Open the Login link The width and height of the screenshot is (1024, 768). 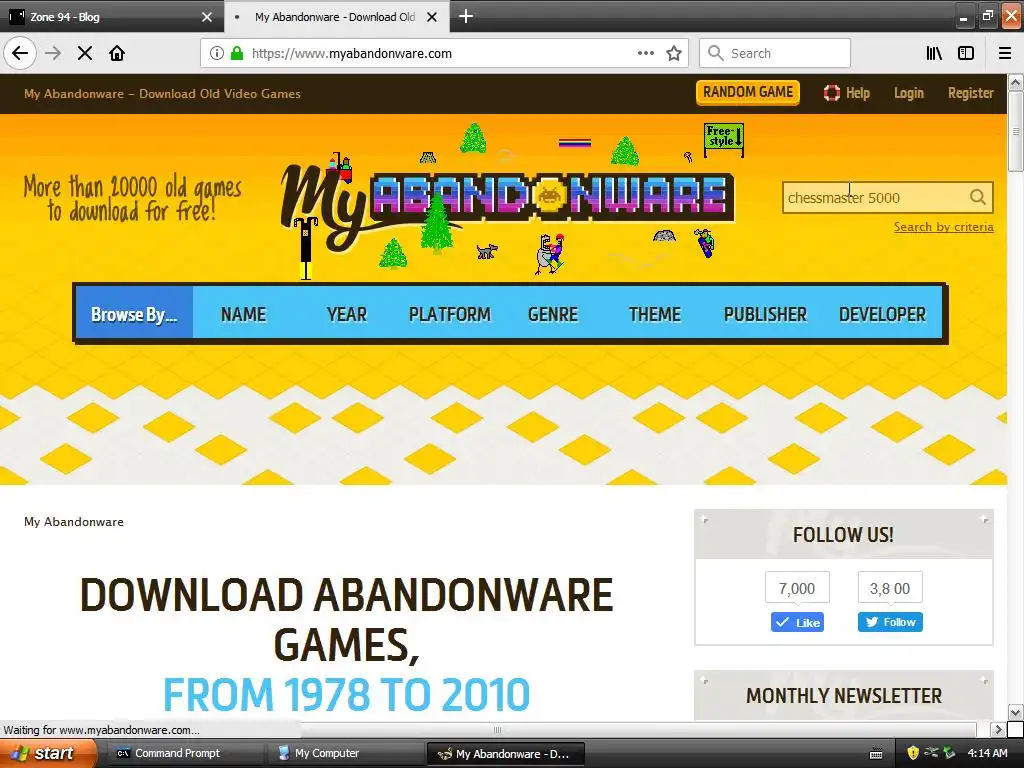pyautogui.click(x=909, y=93)
